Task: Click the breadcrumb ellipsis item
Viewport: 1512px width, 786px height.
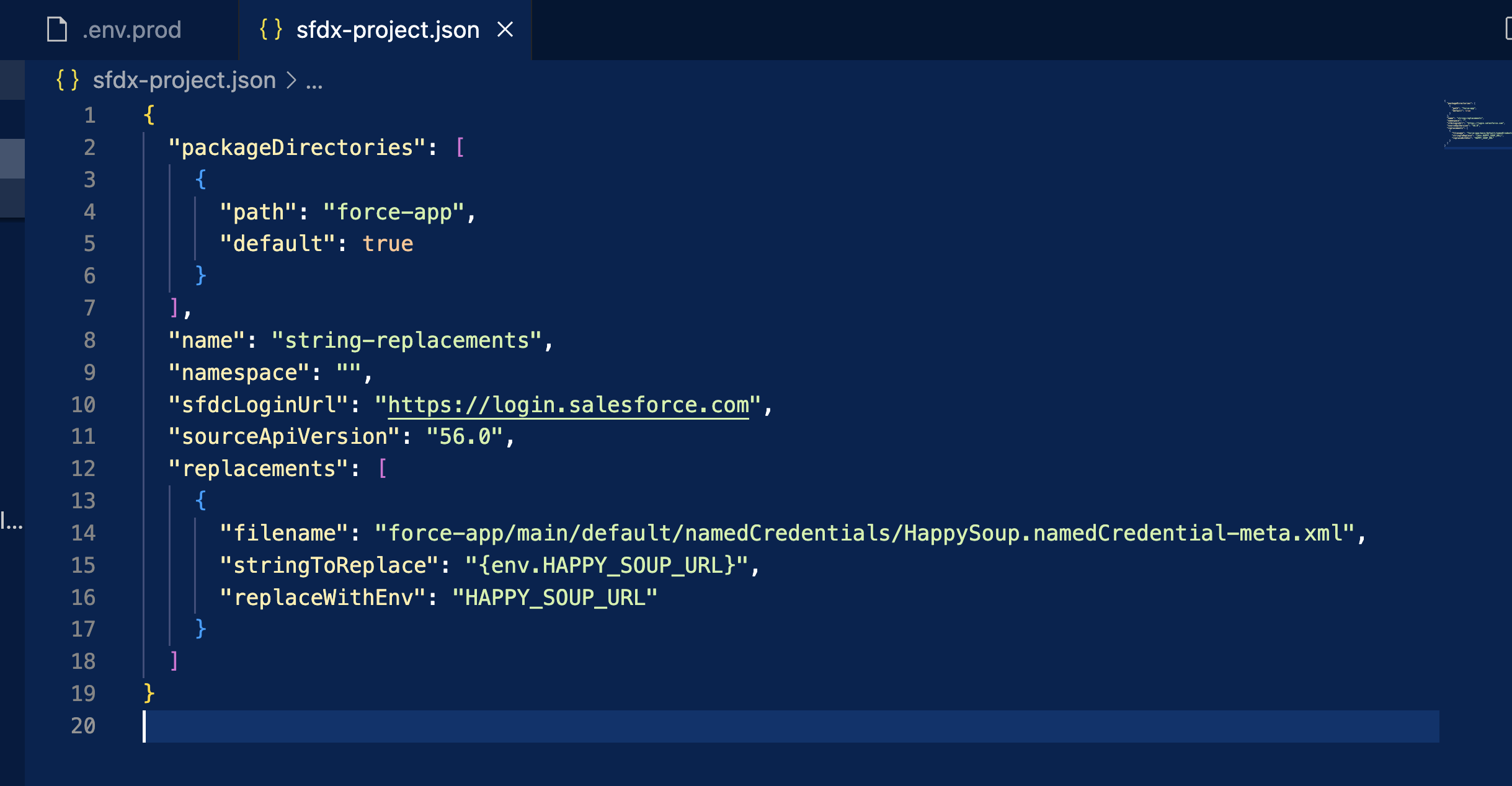Action: click(314, 81)
